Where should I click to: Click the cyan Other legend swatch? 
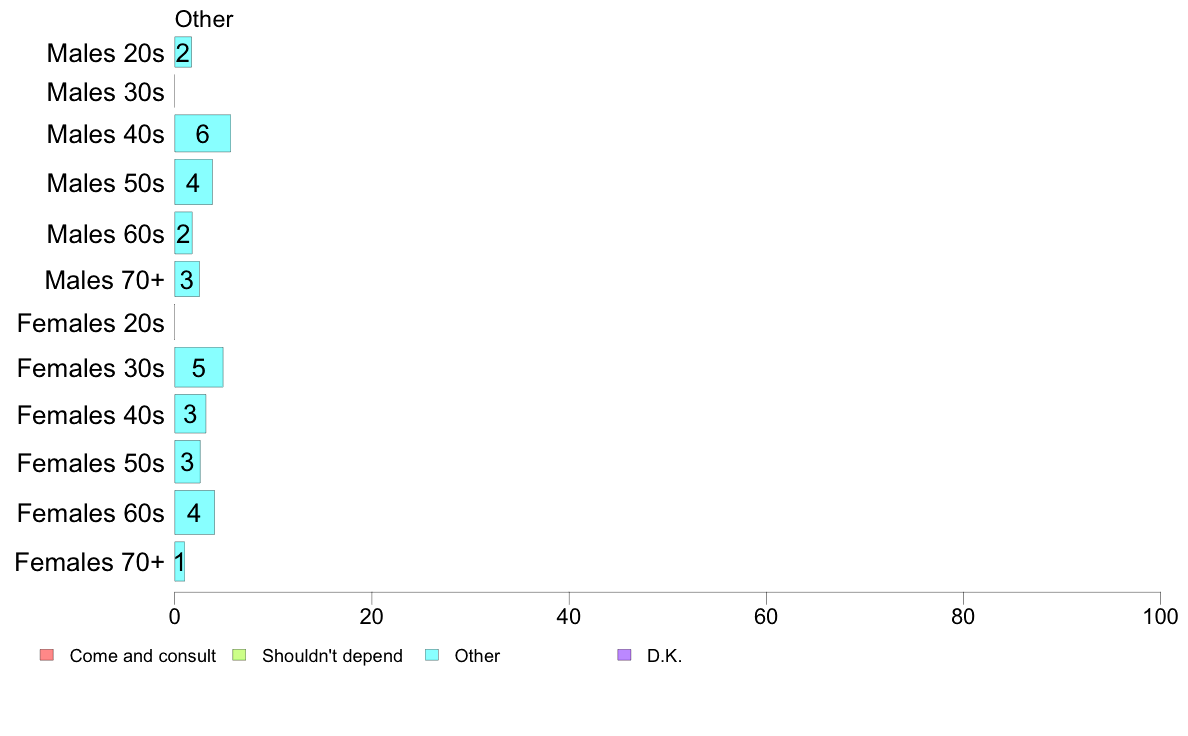pyautogui.click(x=432, y=655)
